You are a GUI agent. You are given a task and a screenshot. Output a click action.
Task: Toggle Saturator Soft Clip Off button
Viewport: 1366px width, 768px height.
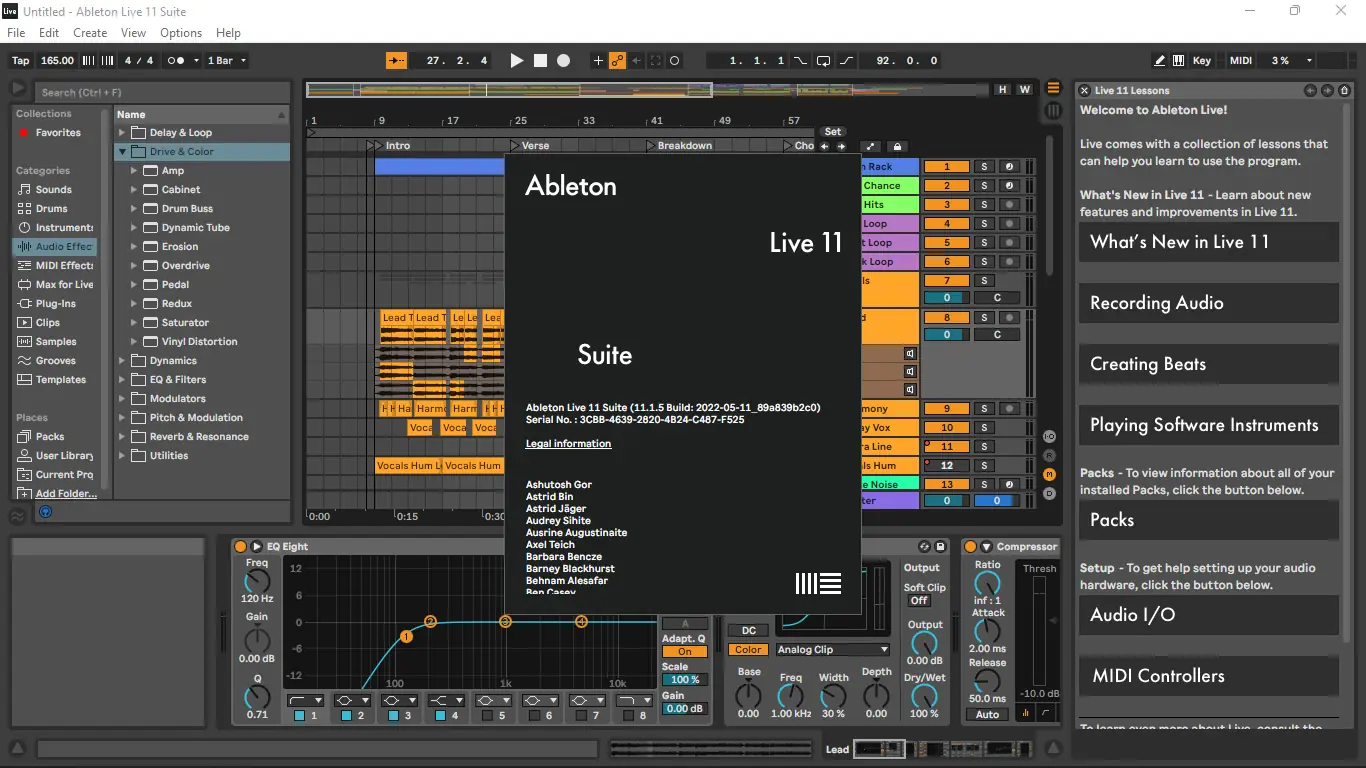click(919, 601)
